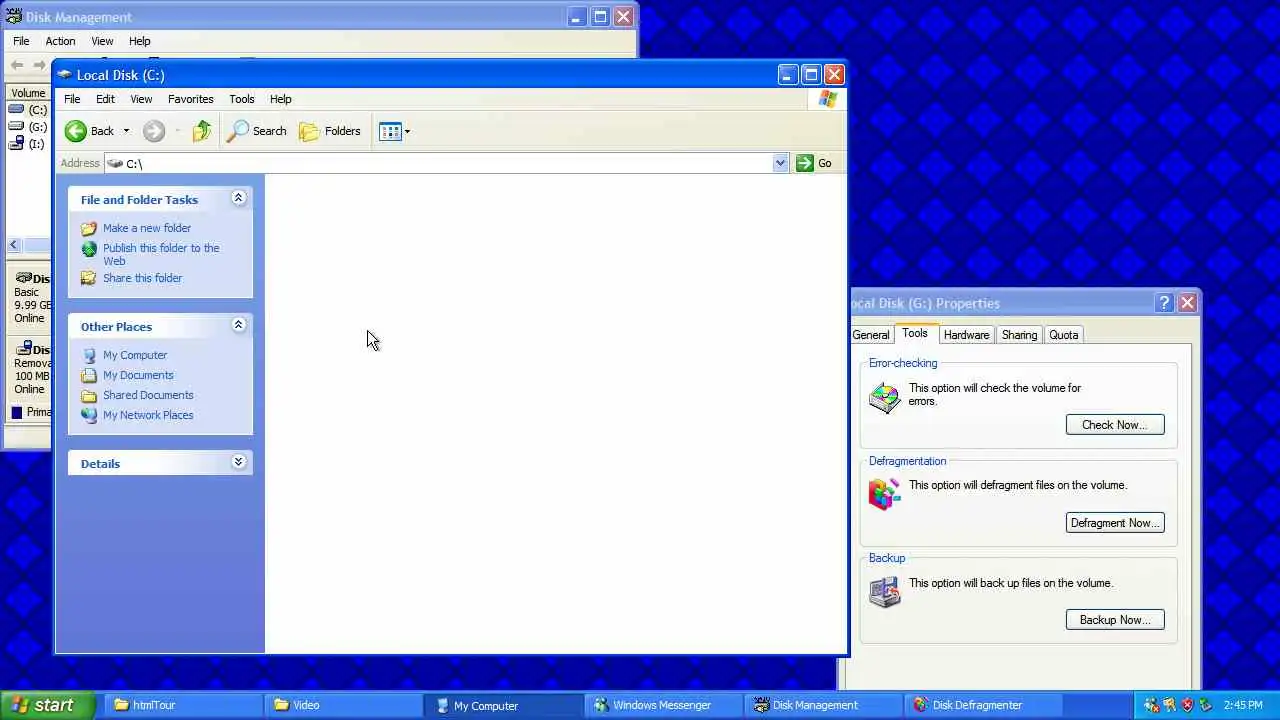The width and height of the screenshot is (1280, 720).
Task: Click the Volume column header in Disk Management
Action: tap(28, 93)
